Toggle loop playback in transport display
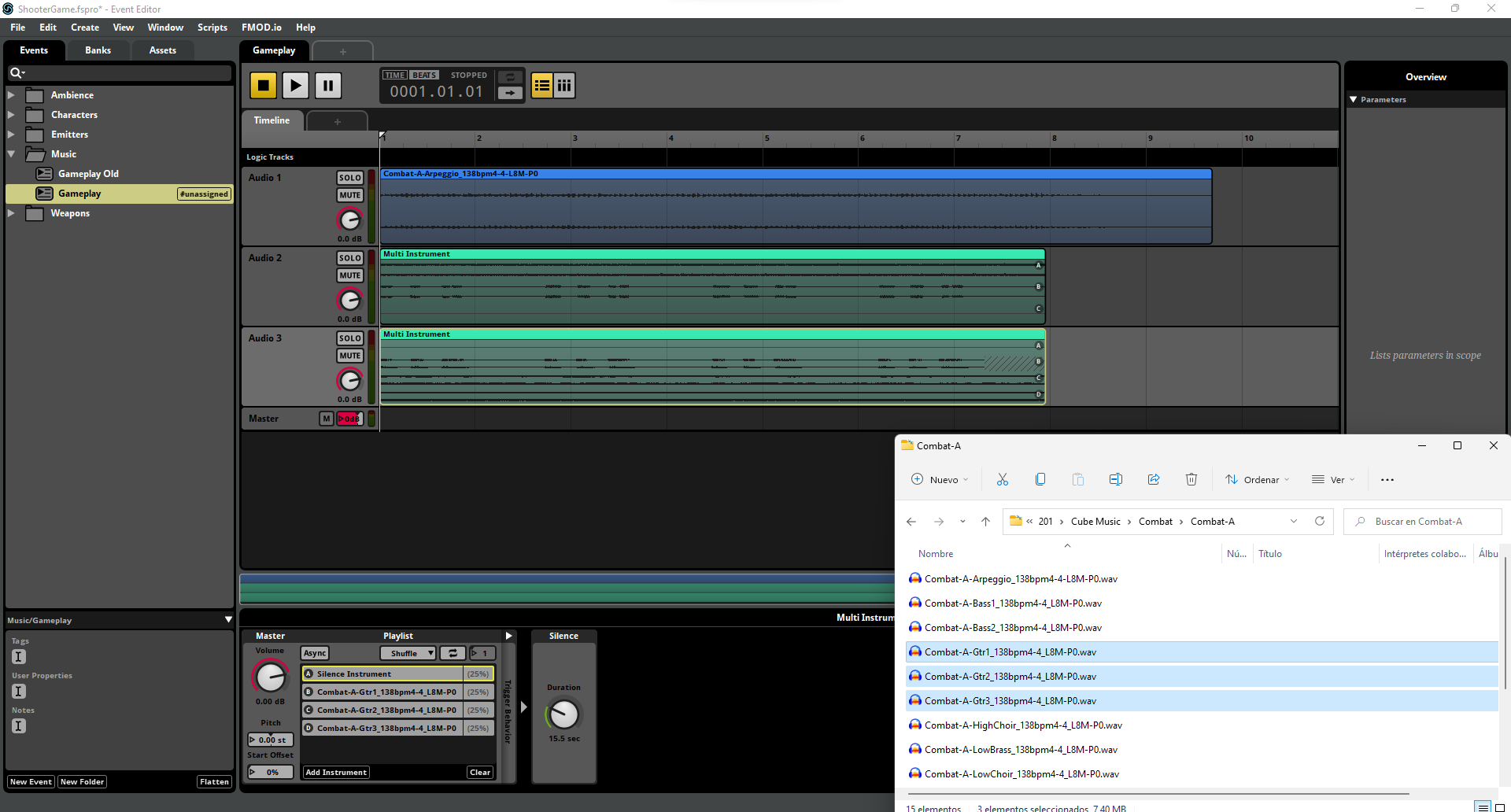 tap(510, 76)
